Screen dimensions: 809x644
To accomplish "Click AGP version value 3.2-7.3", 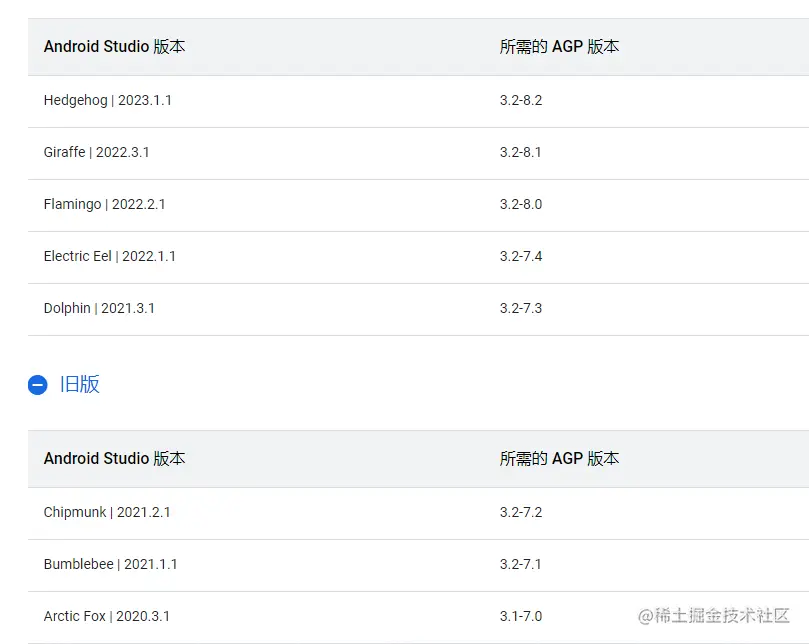I will [x=521, y=308].
